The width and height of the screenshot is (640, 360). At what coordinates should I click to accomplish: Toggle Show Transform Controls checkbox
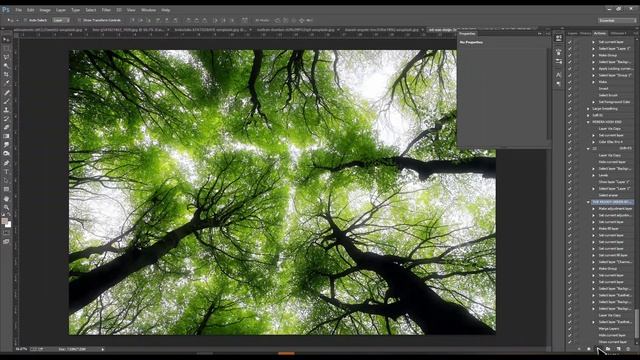pos(79,20)
